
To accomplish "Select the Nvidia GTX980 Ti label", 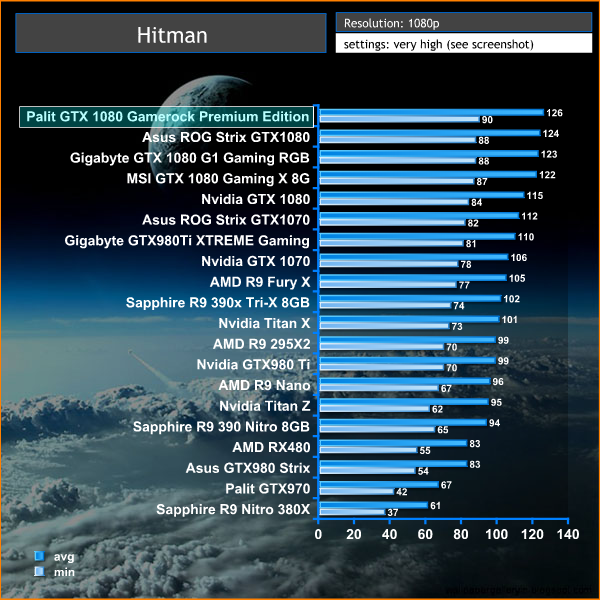I will [x=253, y=365].
